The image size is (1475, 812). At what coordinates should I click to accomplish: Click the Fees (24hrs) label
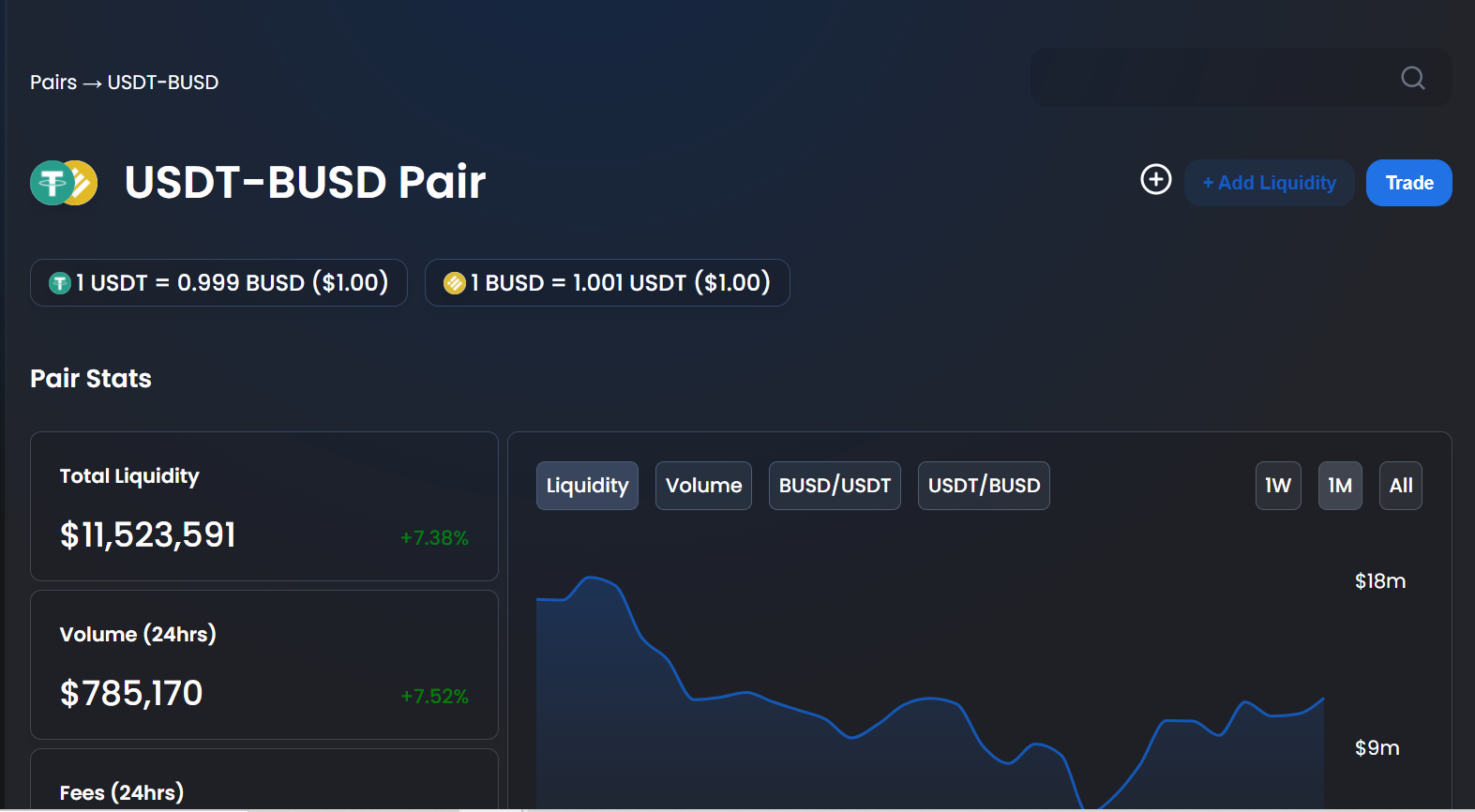[122, 793]
